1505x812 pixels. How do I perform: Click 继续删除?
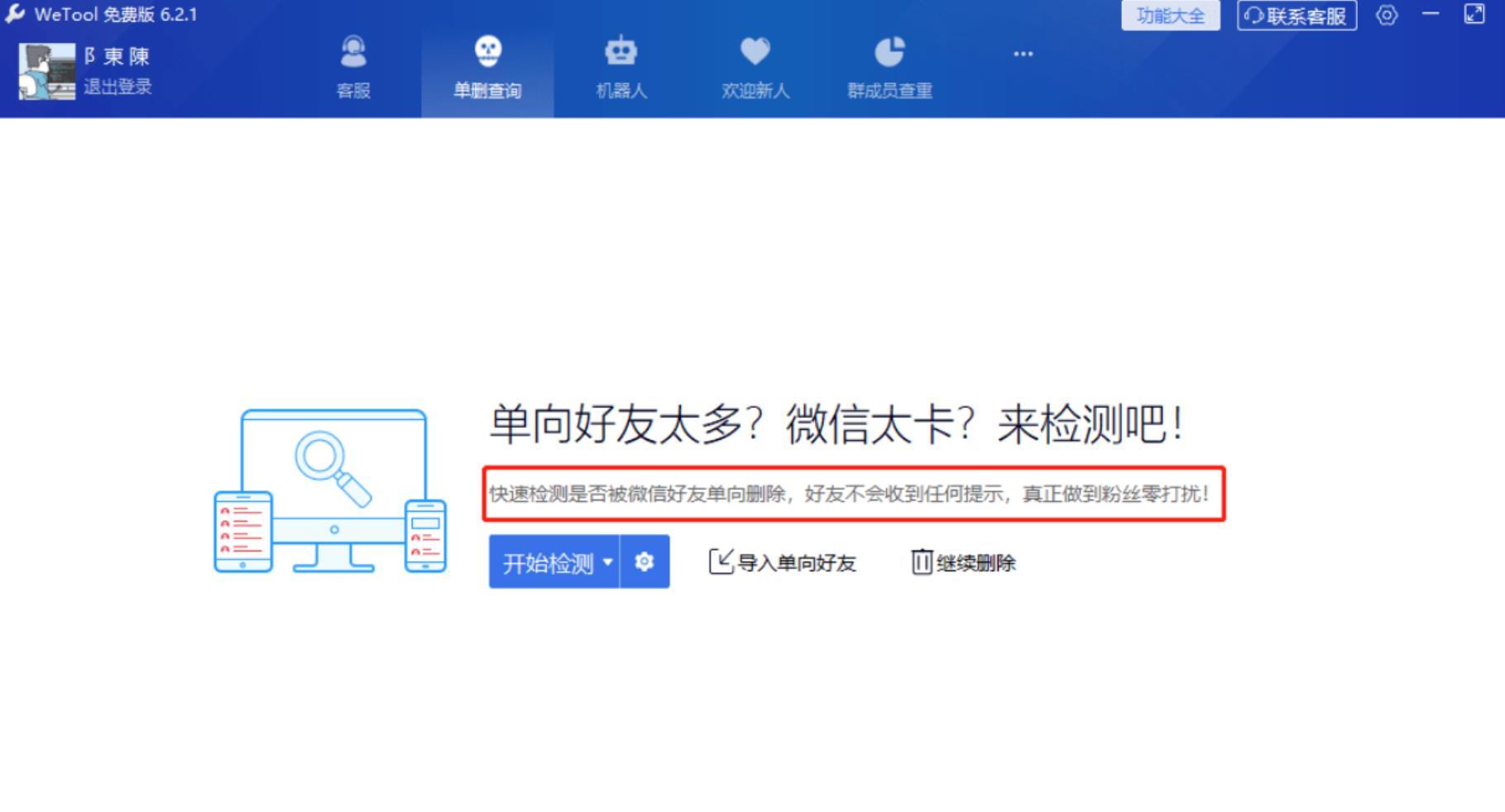point(963,562)
